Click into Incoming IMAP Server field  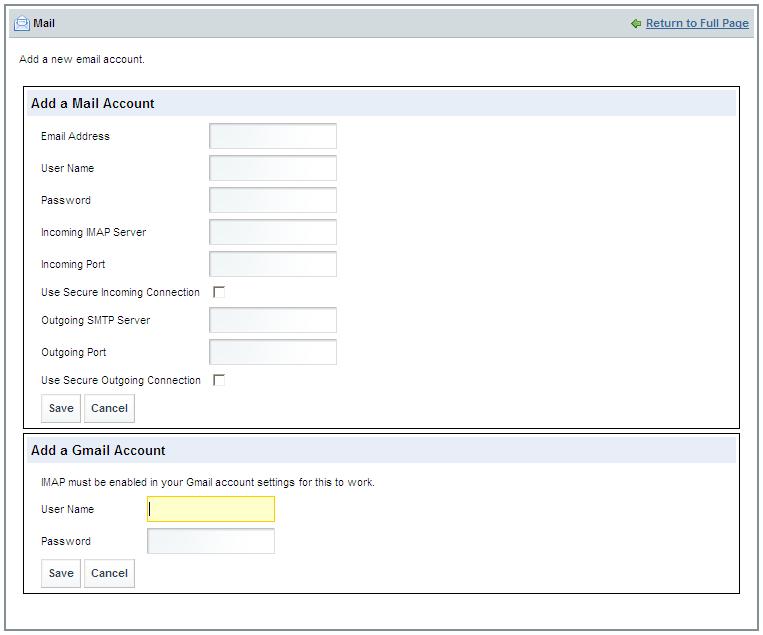coord(273,232)
